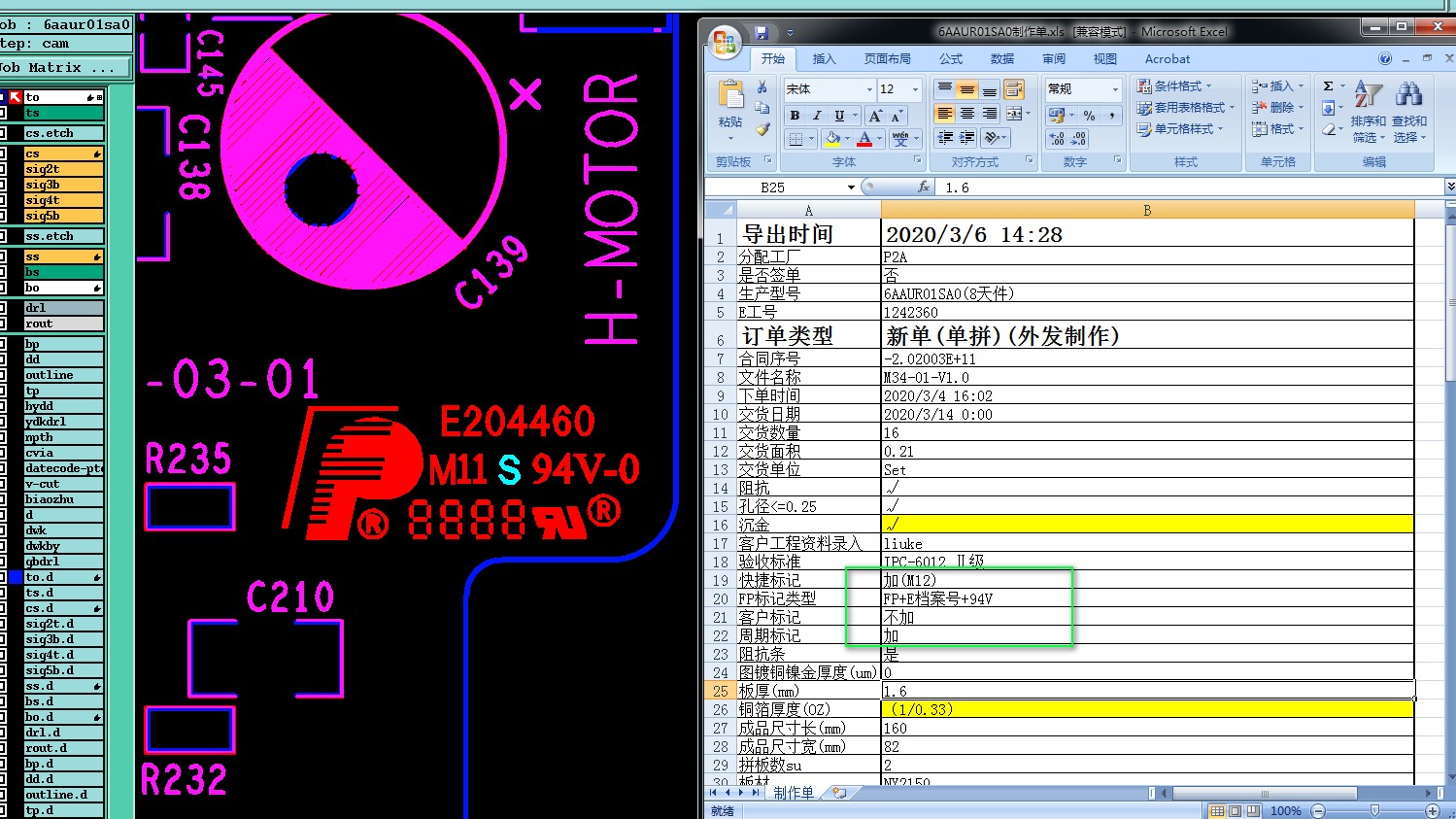Image resolution: width=1456 pixels, height=819 pixels.
Task: Align cell text right
Action: [989, 114]
